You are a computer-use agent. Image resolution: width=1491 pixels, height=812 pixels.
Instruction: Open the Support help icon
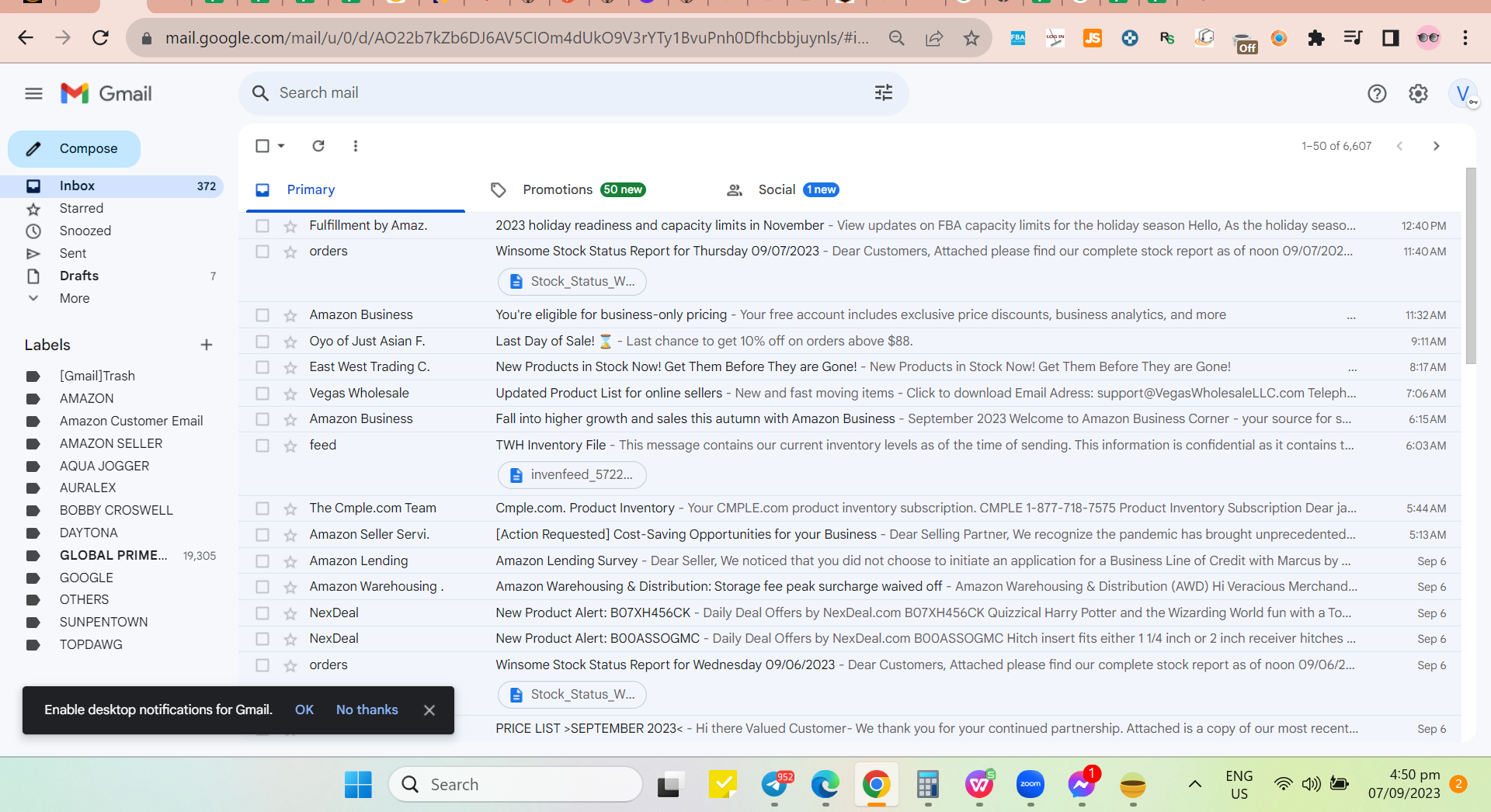point(1377,94)
